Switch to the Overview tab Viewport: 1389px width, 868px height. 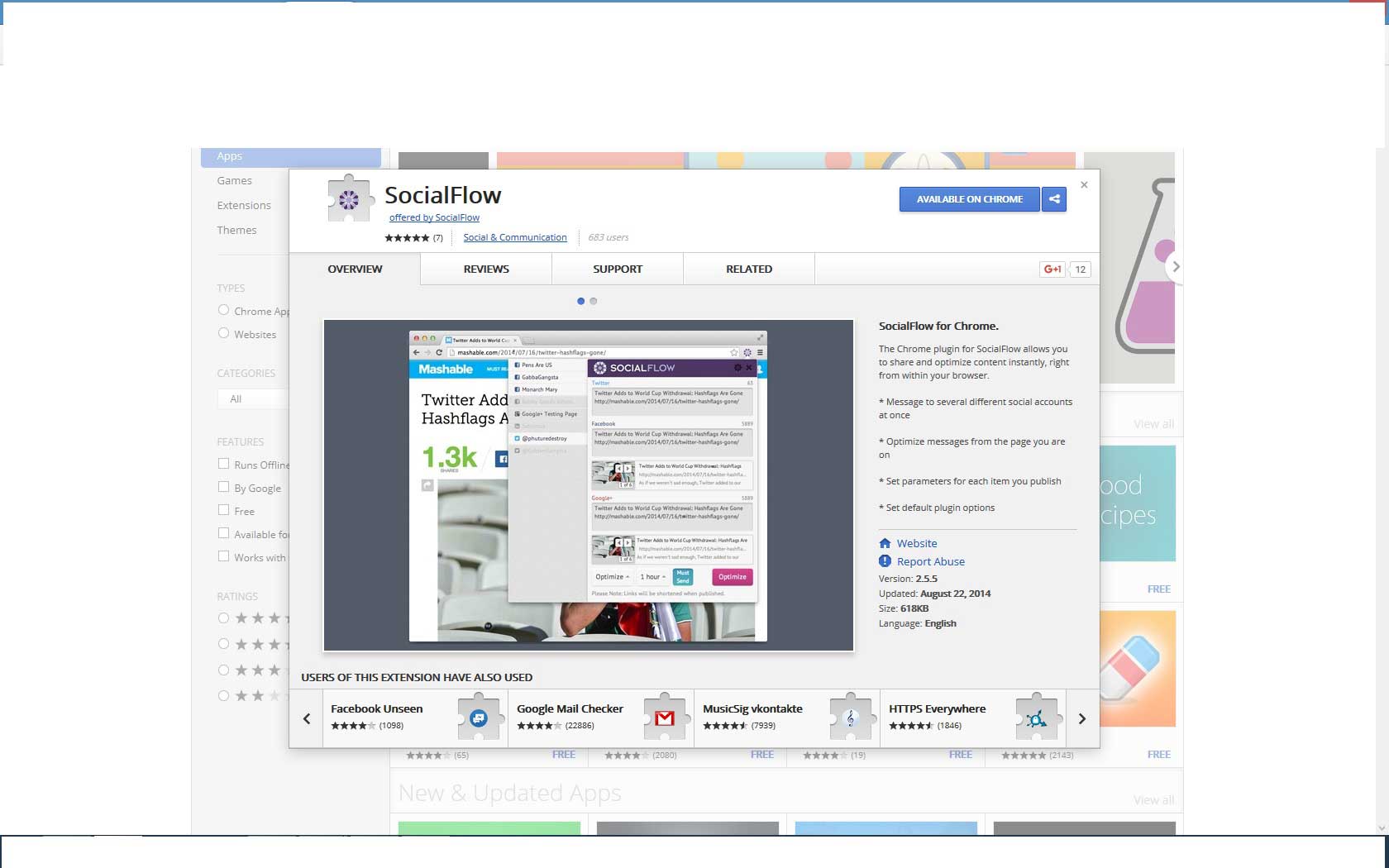pos(355,269)
